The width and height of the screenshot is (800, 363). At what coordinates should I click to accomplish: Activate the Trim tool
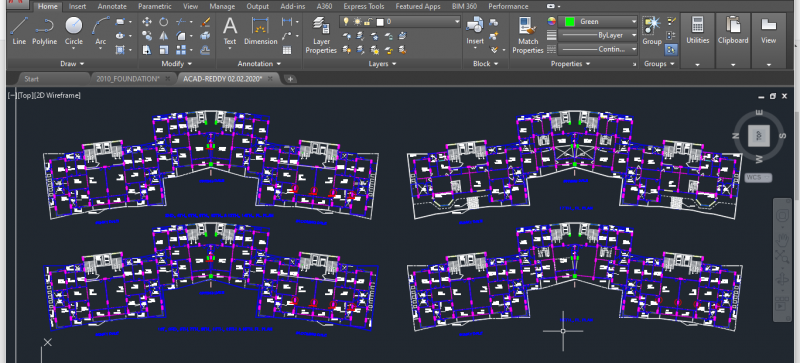tap(181, 22)
